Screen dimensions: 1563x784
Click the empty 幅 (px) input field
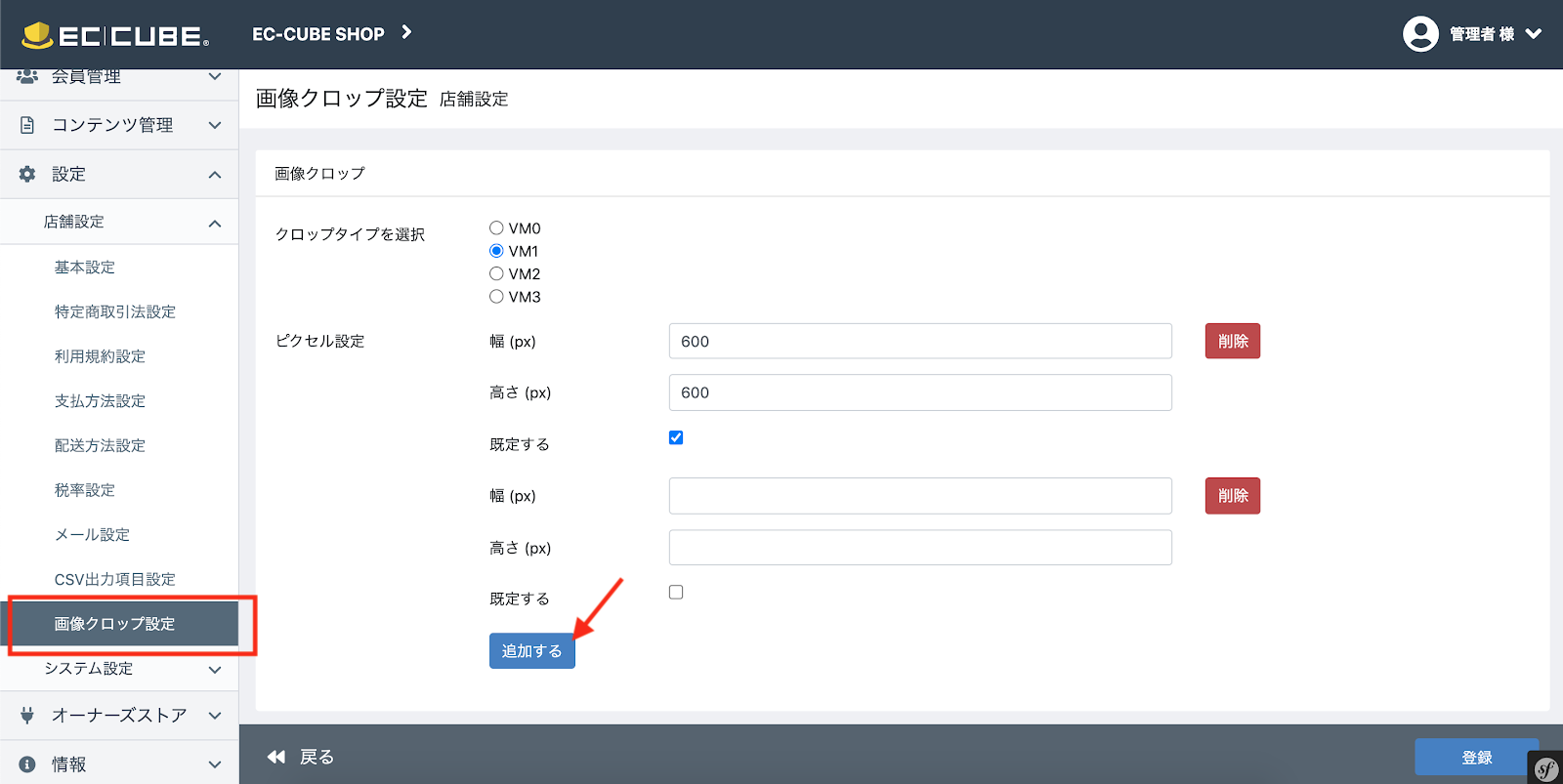(920, 496)
